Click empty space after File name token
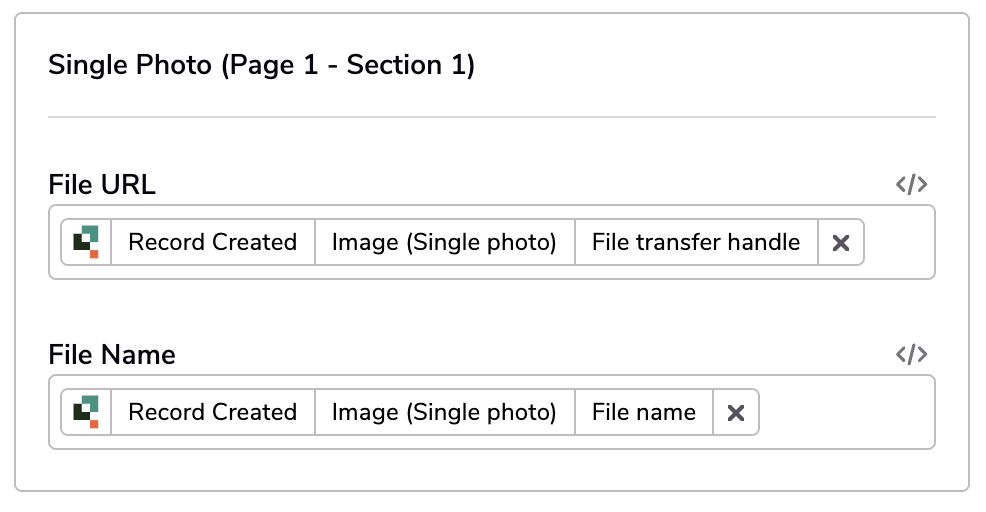Screen dimensions: 986x512 click(x=846, y=413)
